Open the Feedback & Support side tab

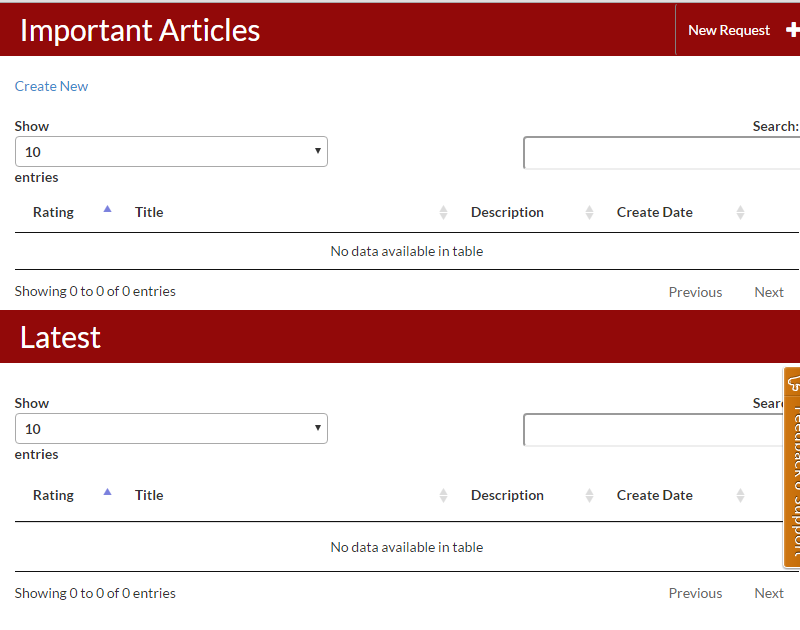792,466
